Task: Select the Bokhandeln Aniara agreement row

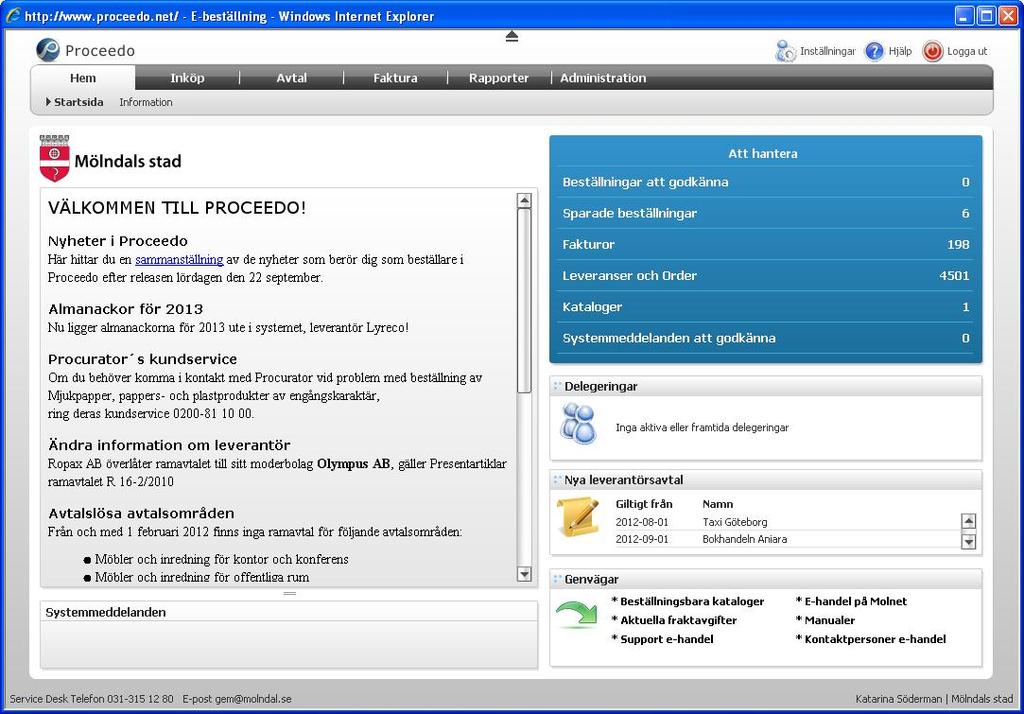Action: pos(788,539)
